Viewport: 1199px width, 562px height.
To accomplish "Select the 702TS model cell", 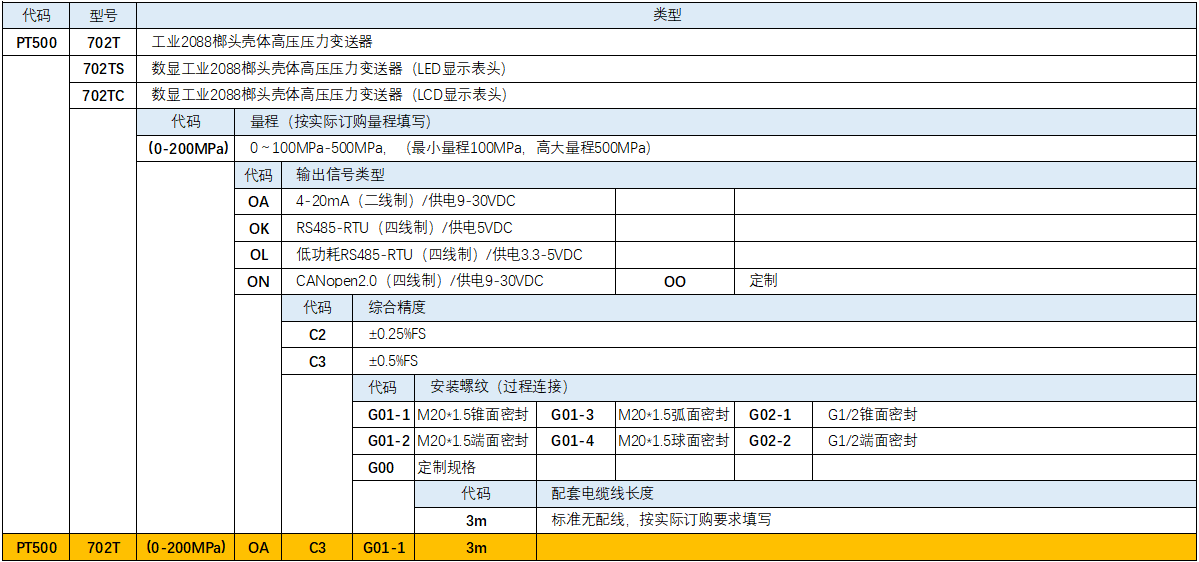I will 103,69.
